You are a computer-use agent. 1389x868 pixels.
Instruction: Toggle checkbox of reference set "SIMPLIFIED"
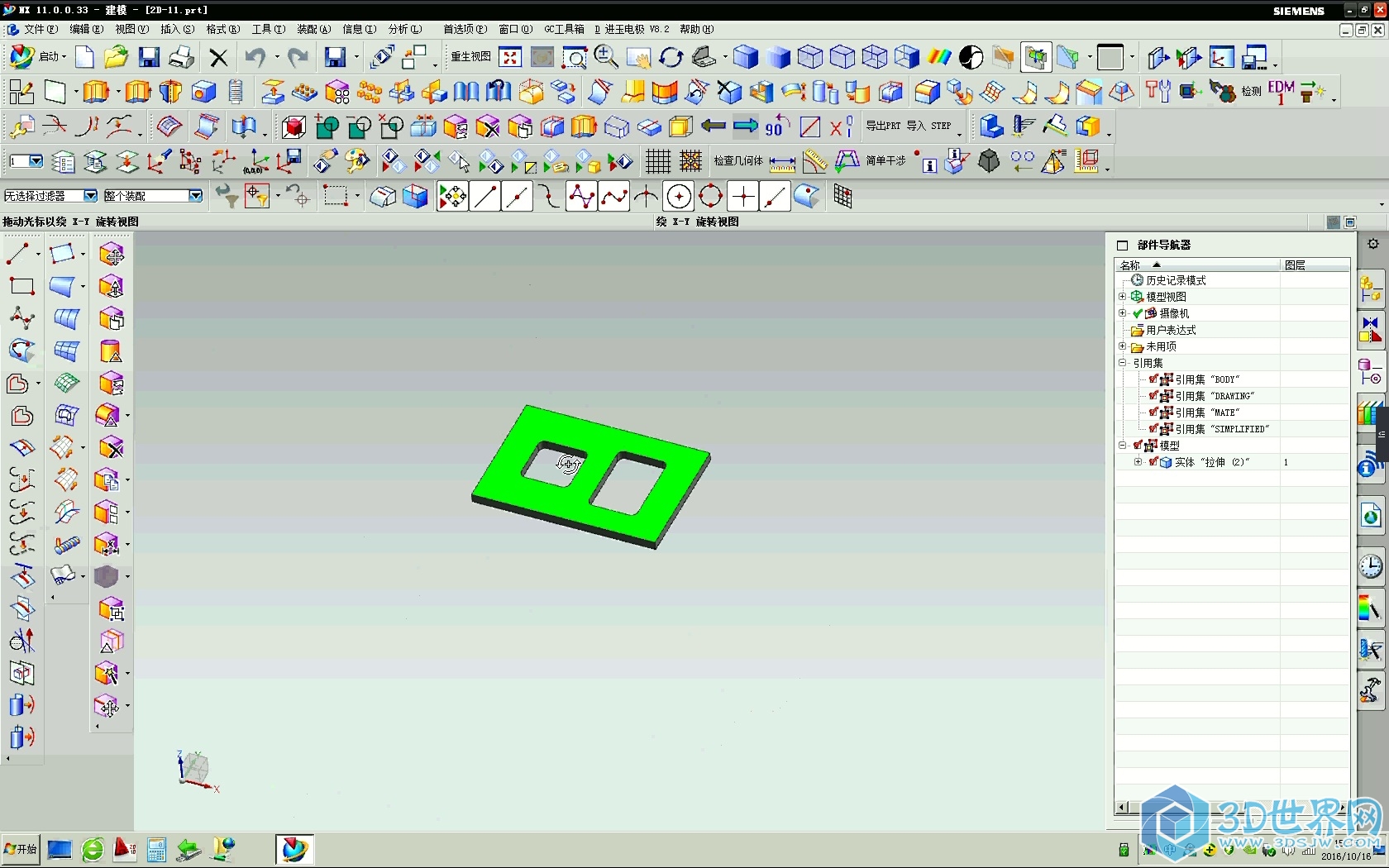(1153, 428)
